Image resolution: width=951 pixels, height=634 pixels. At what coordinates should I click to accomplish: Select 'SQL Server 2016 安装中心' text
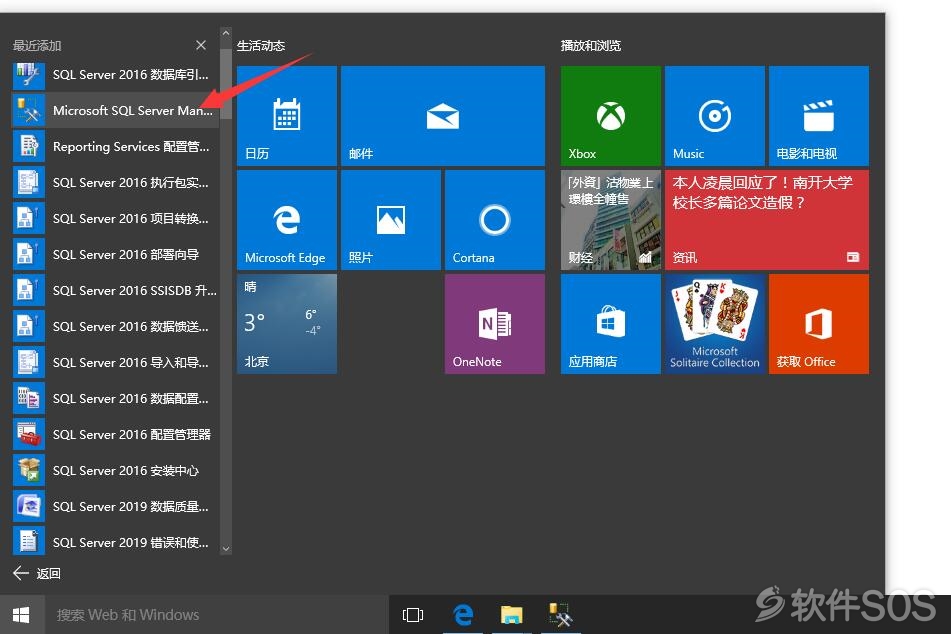click(126, 470)
